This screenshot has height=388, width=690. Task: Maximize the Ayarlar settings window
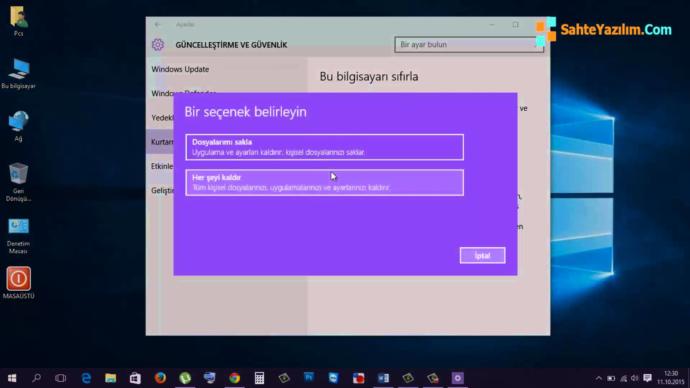coord(515,25)
